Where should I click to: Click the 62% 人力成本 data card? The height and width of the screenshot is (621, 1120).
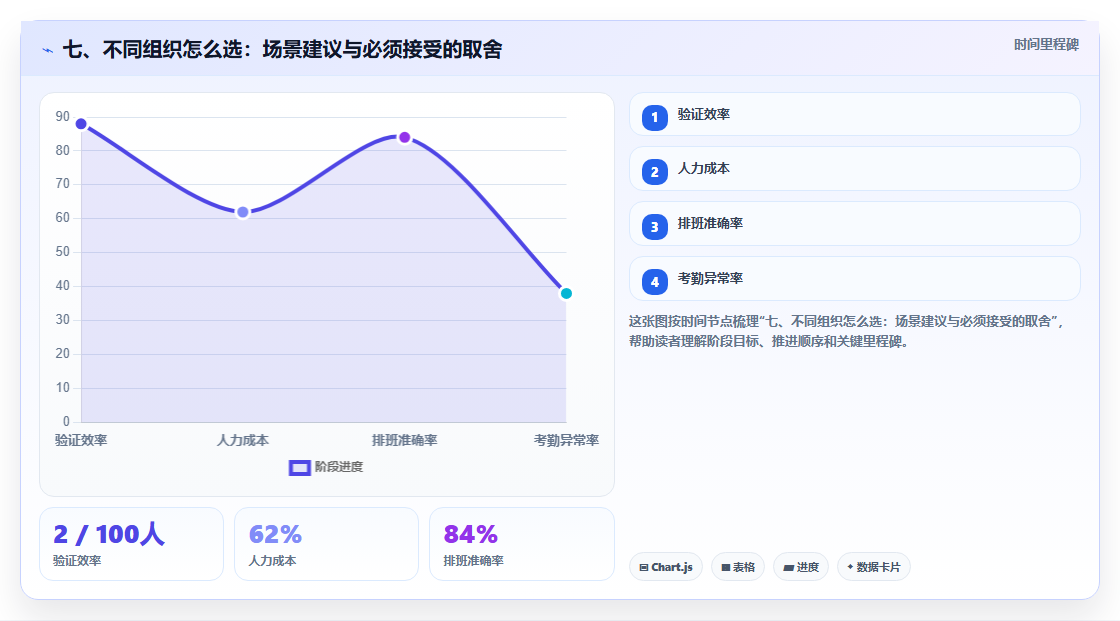(x=326, y=544)
